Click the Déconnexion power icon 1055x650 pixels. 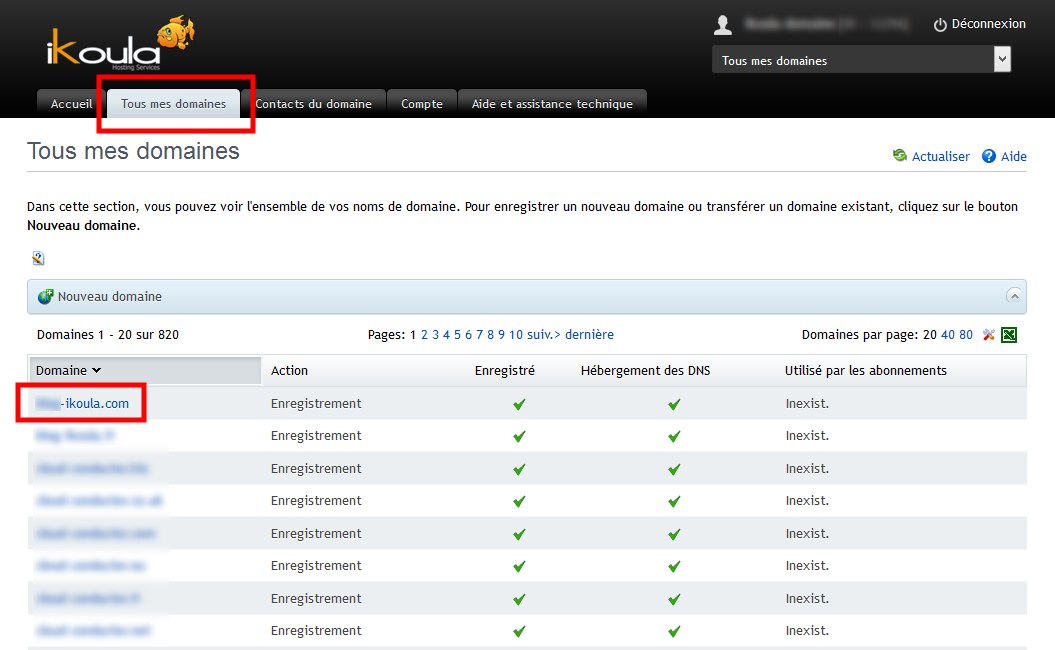pyautogui.click(x=940, y=25)
